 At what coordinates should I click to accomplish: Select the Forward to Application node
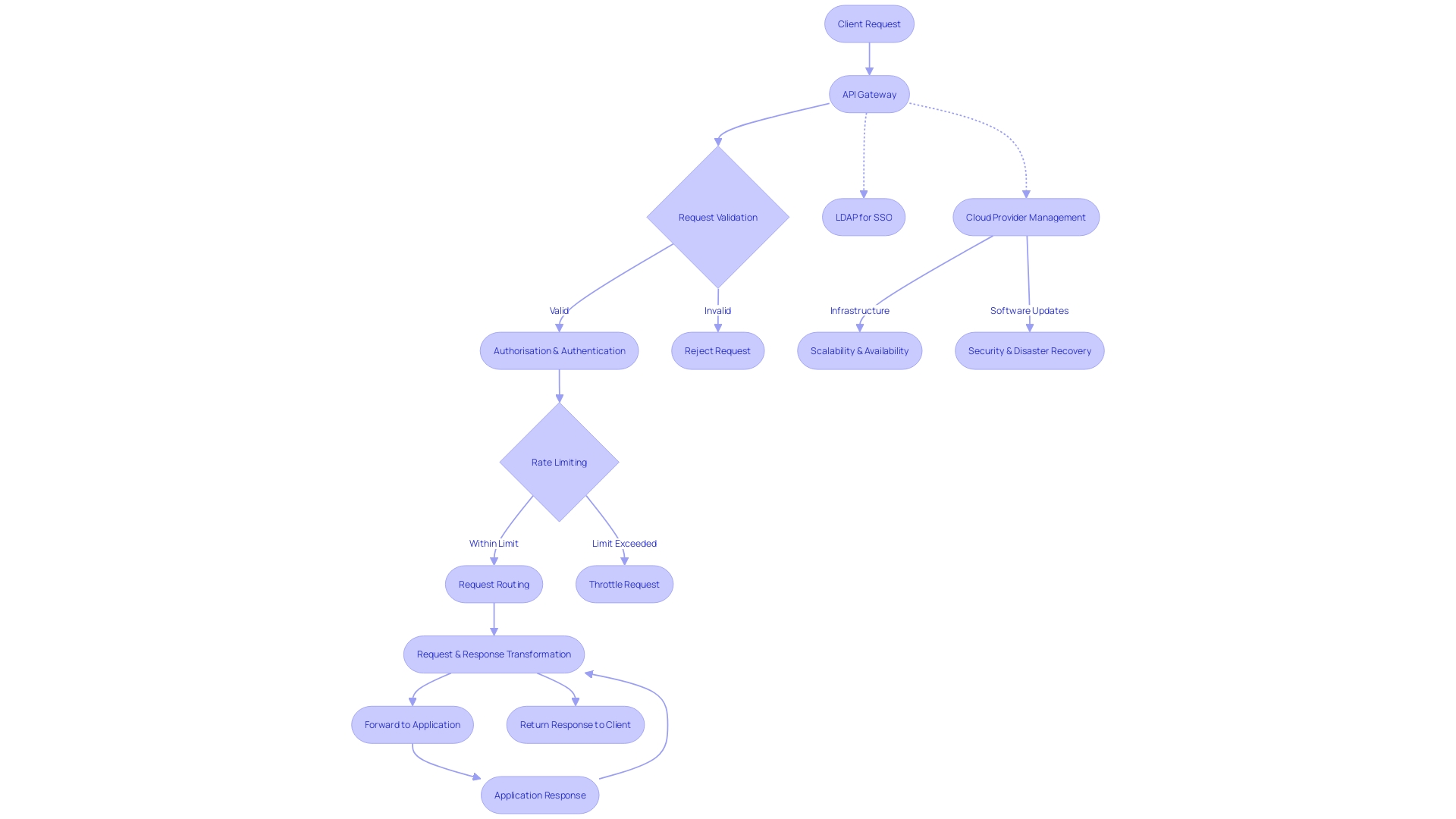tap(411, 724)
